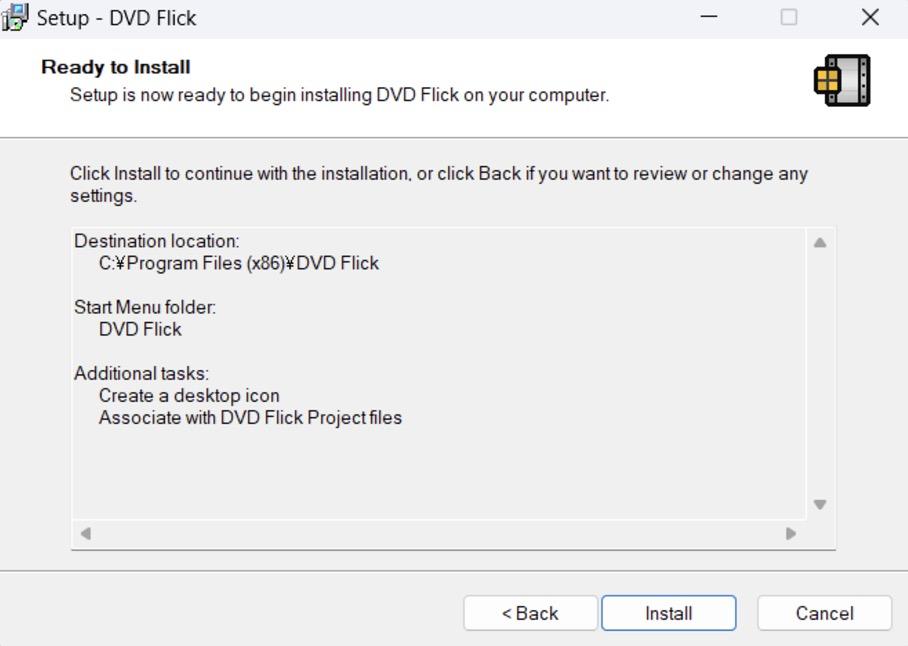
Task: Click the disabled maximize button
Action: tap(789, 17)
